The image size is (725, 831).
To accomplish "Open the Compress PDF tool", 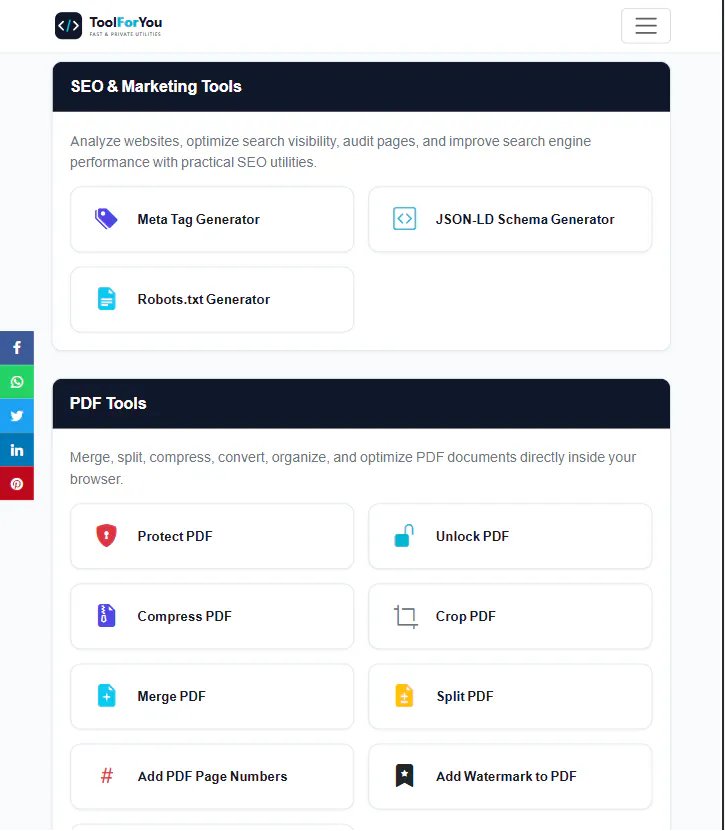I will tap(212, 616).
